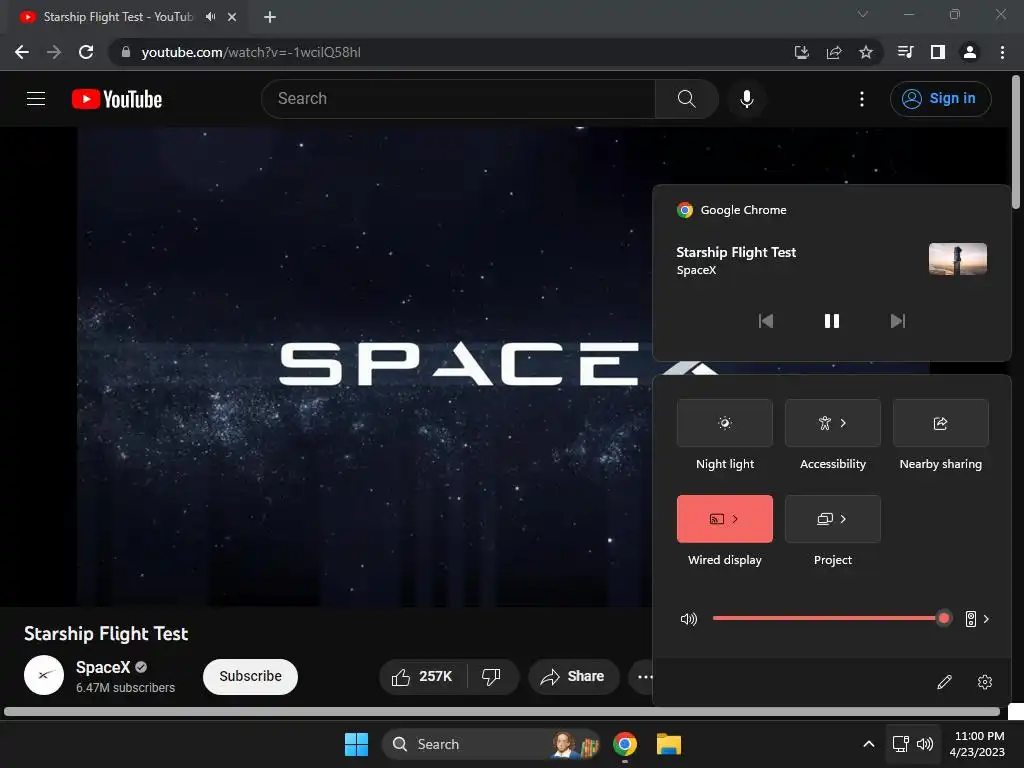Bookmark this tab with star icon

[x=866, y=52]
